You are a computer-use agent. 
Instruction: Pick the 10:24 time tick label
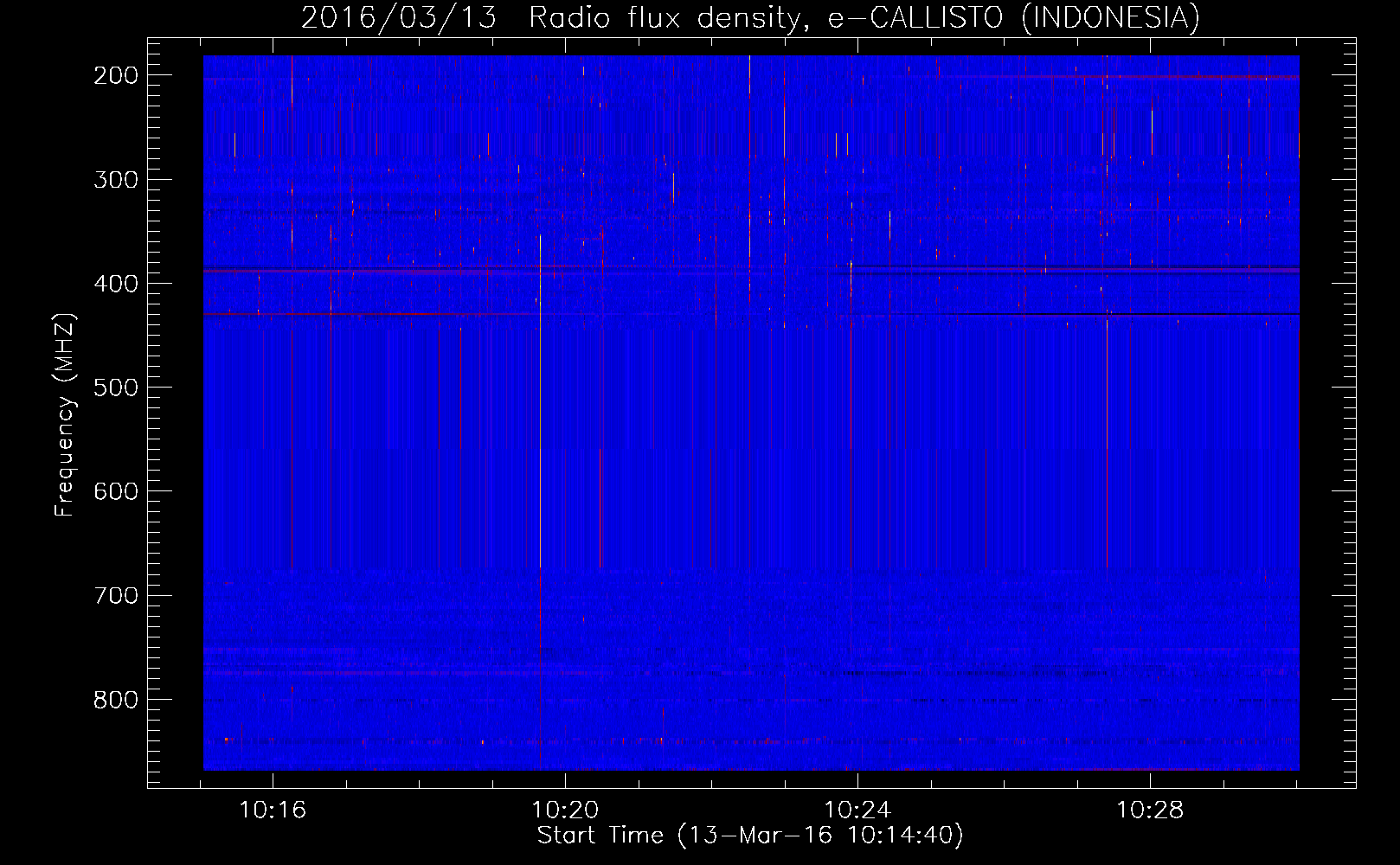pos(857,811)
